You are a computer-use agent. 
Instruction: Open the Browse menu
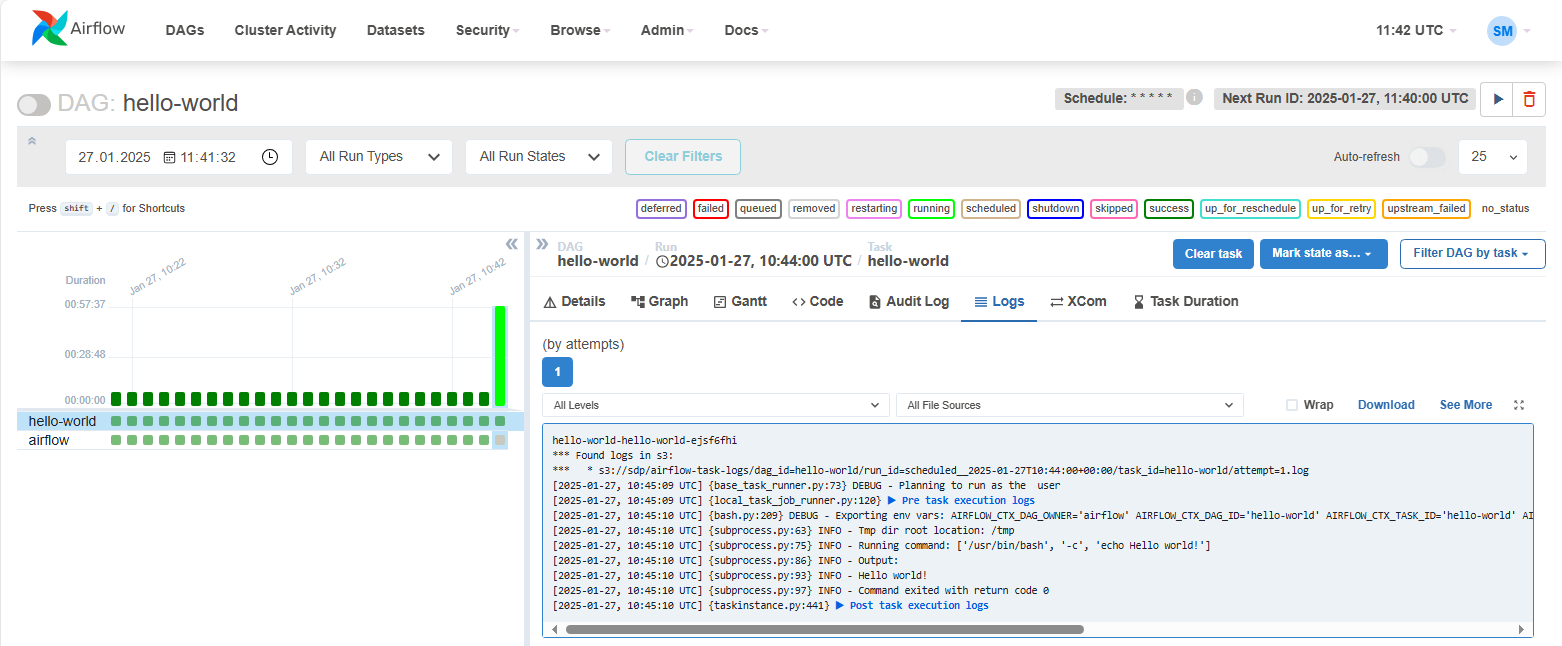(580, 30)
